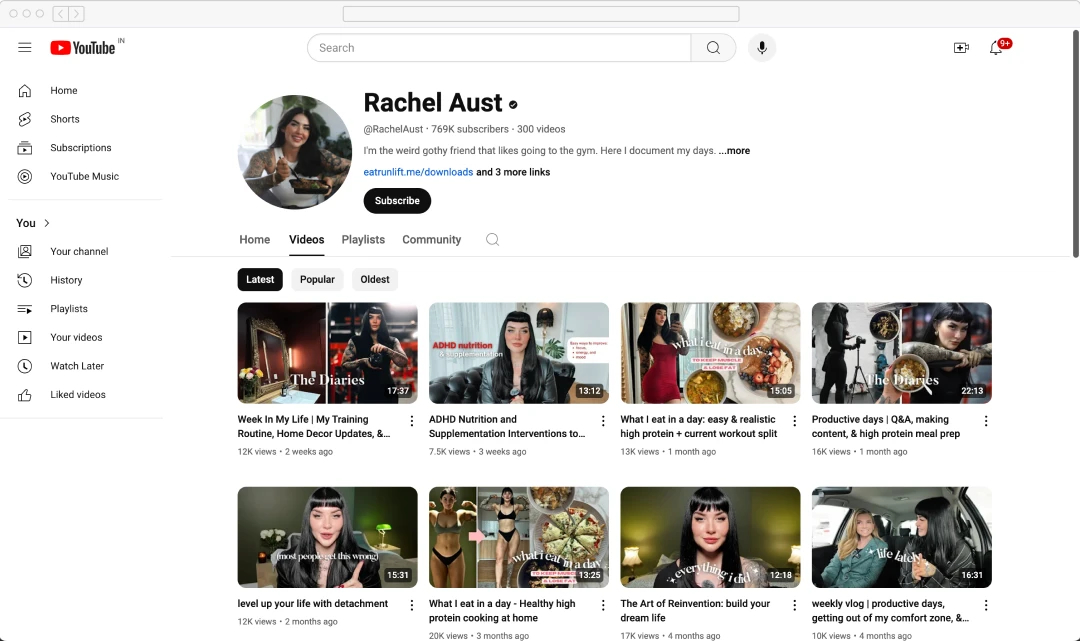Switch sorting to Popular
This screenshot has height=641, width=1080.
[317, 279]
